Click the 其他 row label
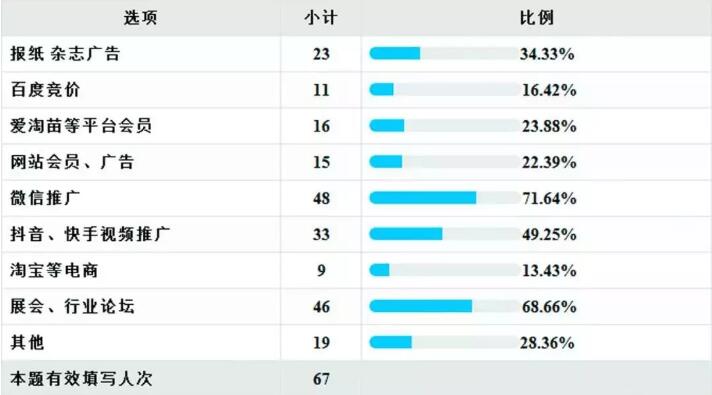Viewport: 712px width, 395px height. (x=27, y=342)
